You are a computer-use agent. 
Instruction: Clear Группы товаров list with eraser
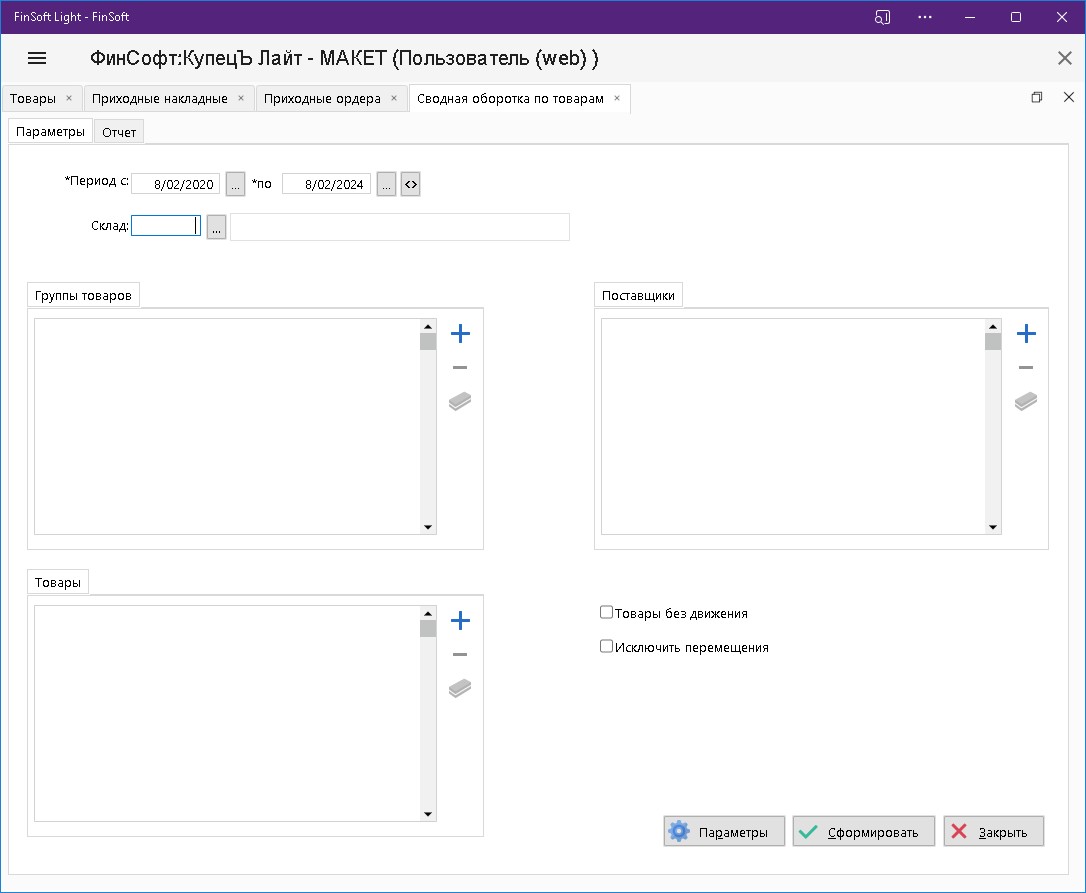460,402
